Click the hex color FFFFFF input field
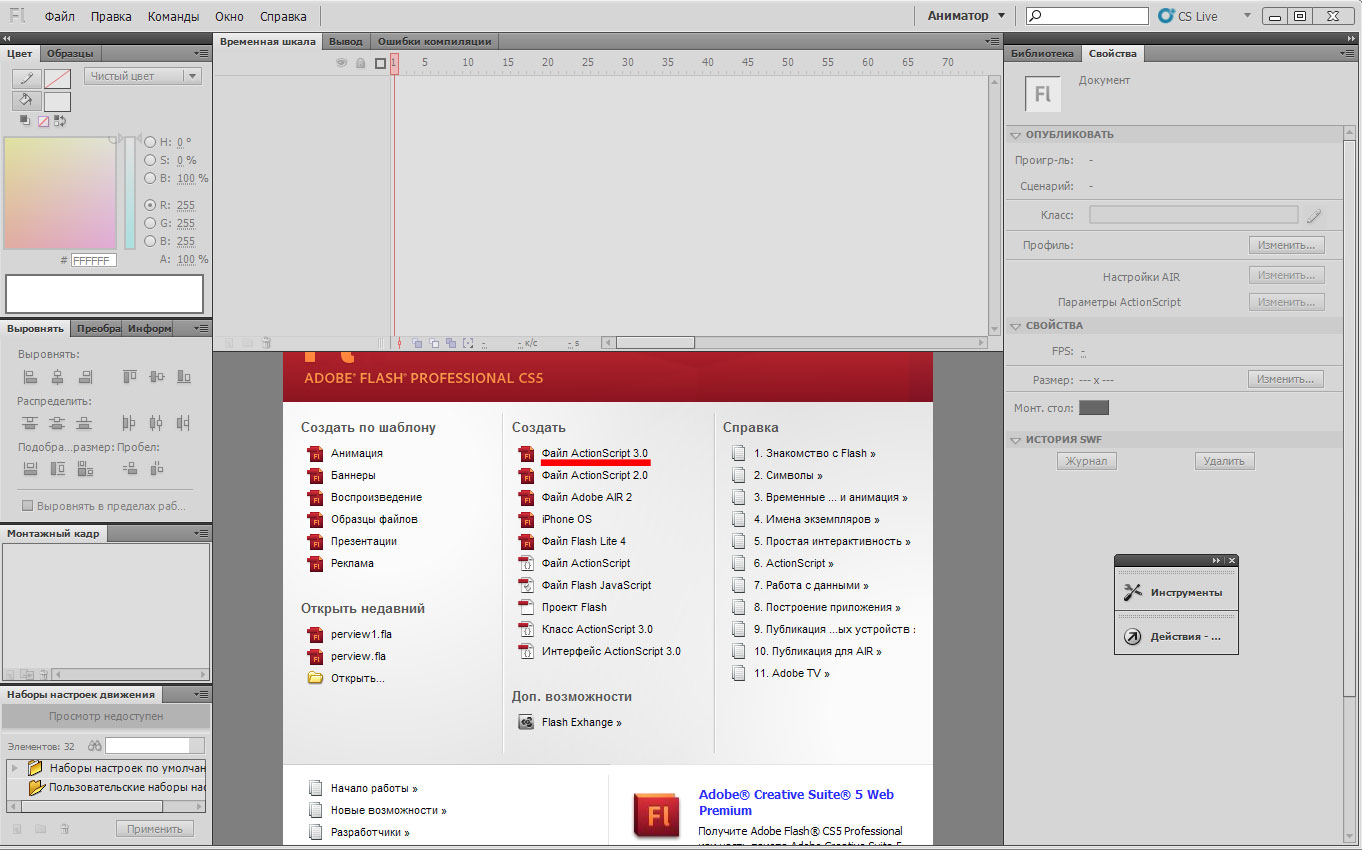 93,260
